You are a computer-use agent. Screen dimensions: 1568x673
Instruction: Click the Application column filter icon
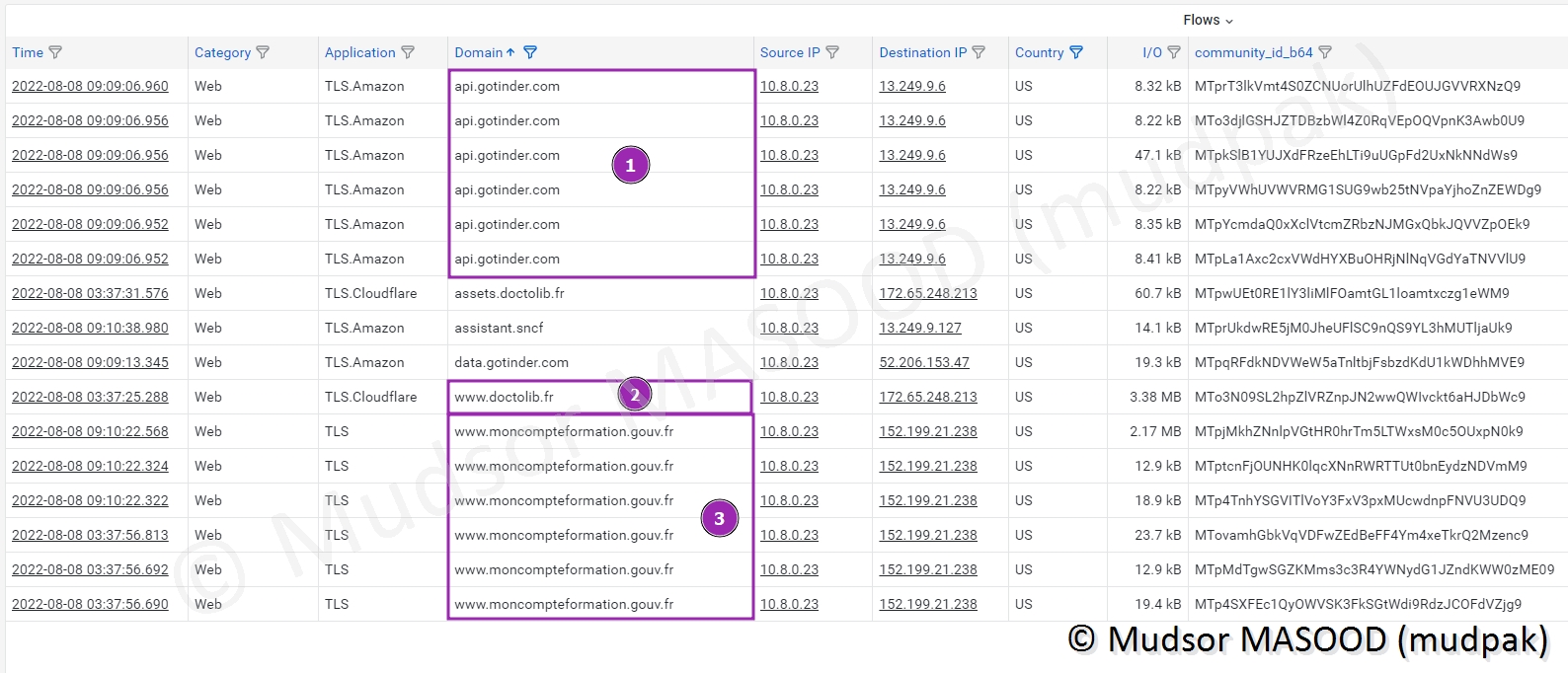[x=408, y=52]
